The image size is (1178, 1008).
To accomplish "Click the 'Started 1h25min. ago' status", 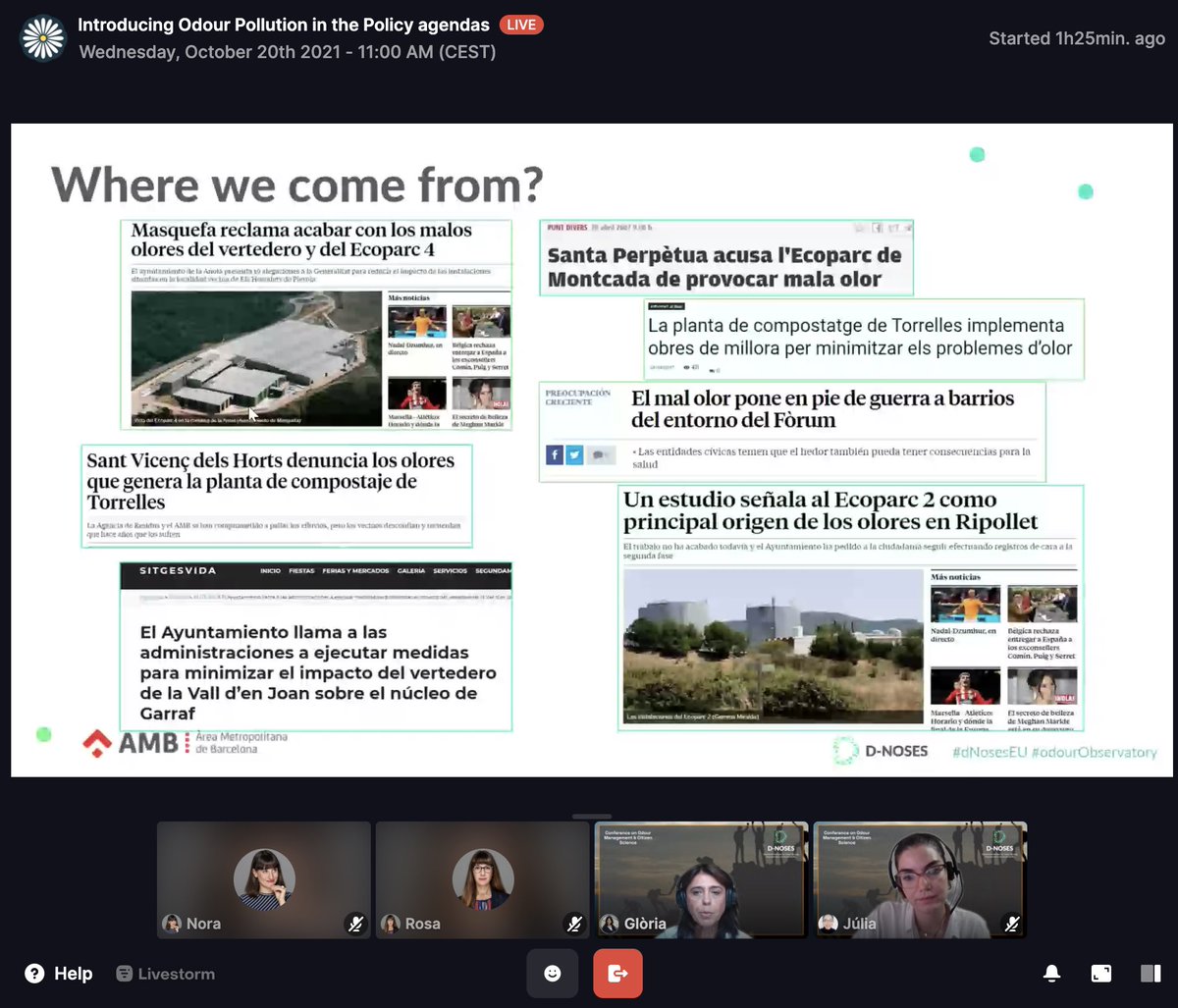I will pos(1077,39).
